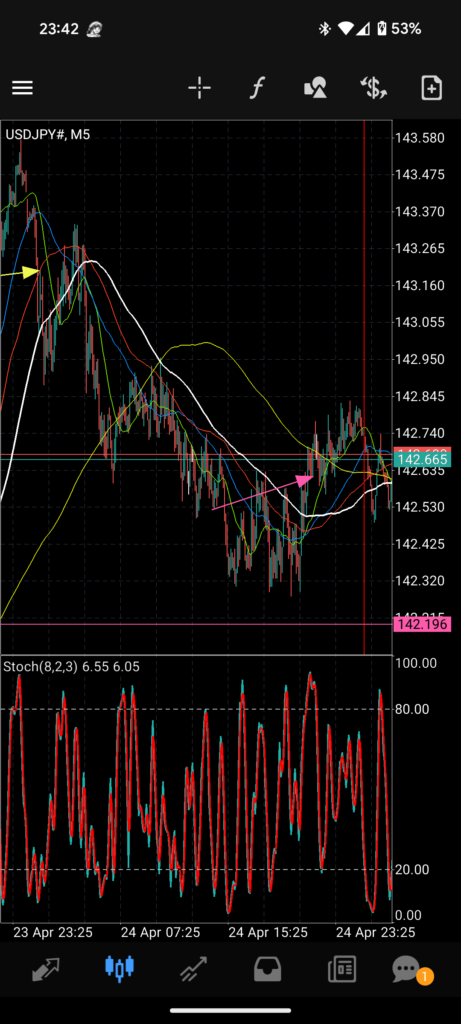461x1024 pixels.
Task: Switch to the Chart candlestick tab
Action: (119, 968)
